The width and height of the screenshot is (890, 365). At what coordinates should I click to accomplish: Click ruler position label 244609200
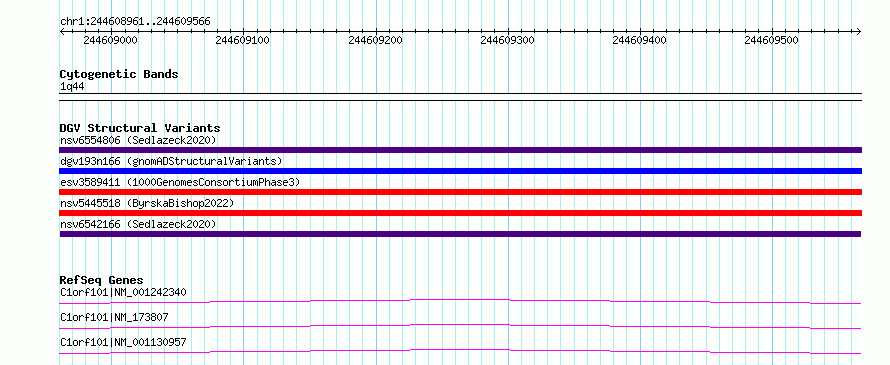375,40
